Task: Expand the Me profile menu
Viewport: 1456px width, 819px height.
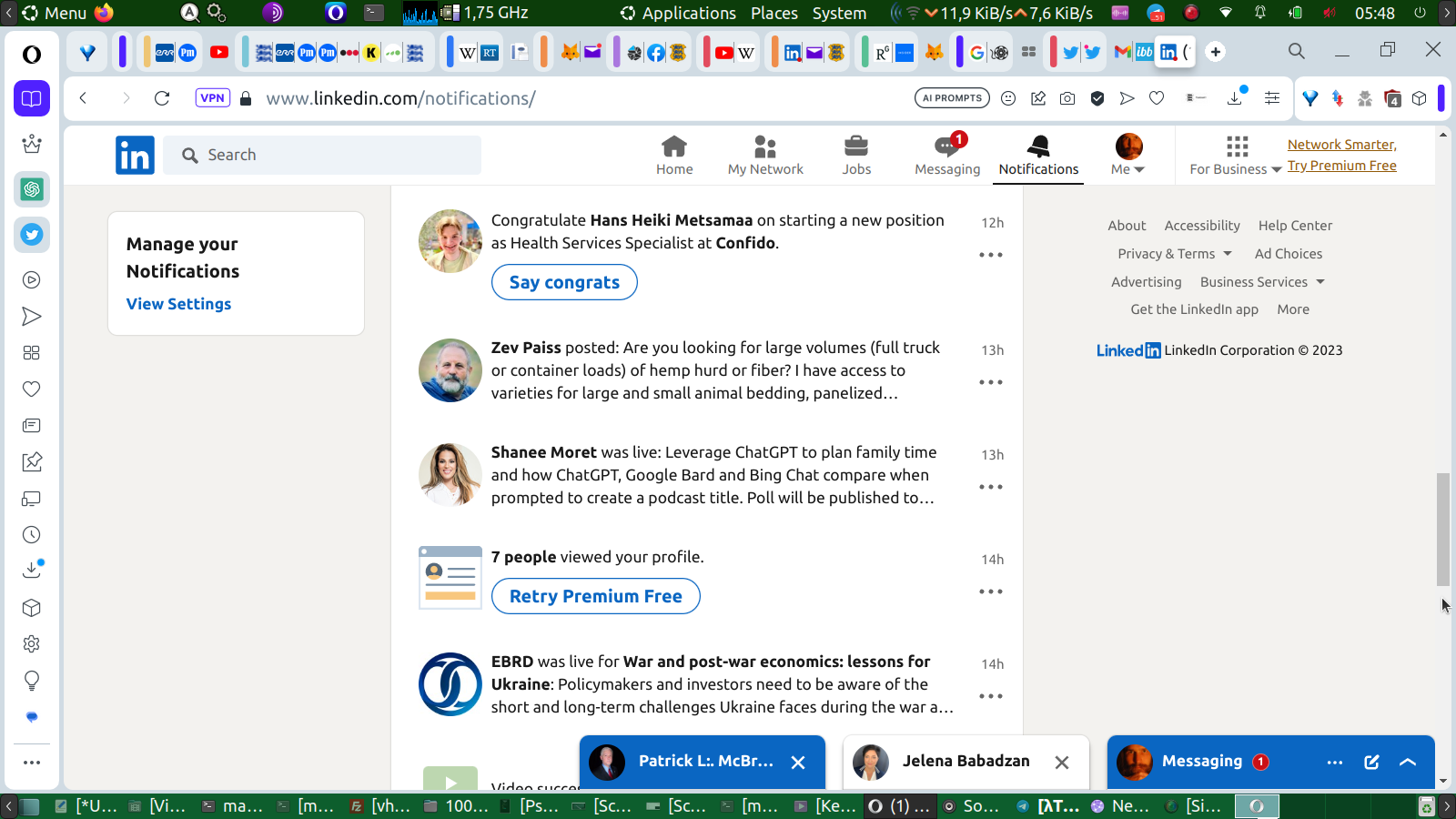Action: (1128, 156)
